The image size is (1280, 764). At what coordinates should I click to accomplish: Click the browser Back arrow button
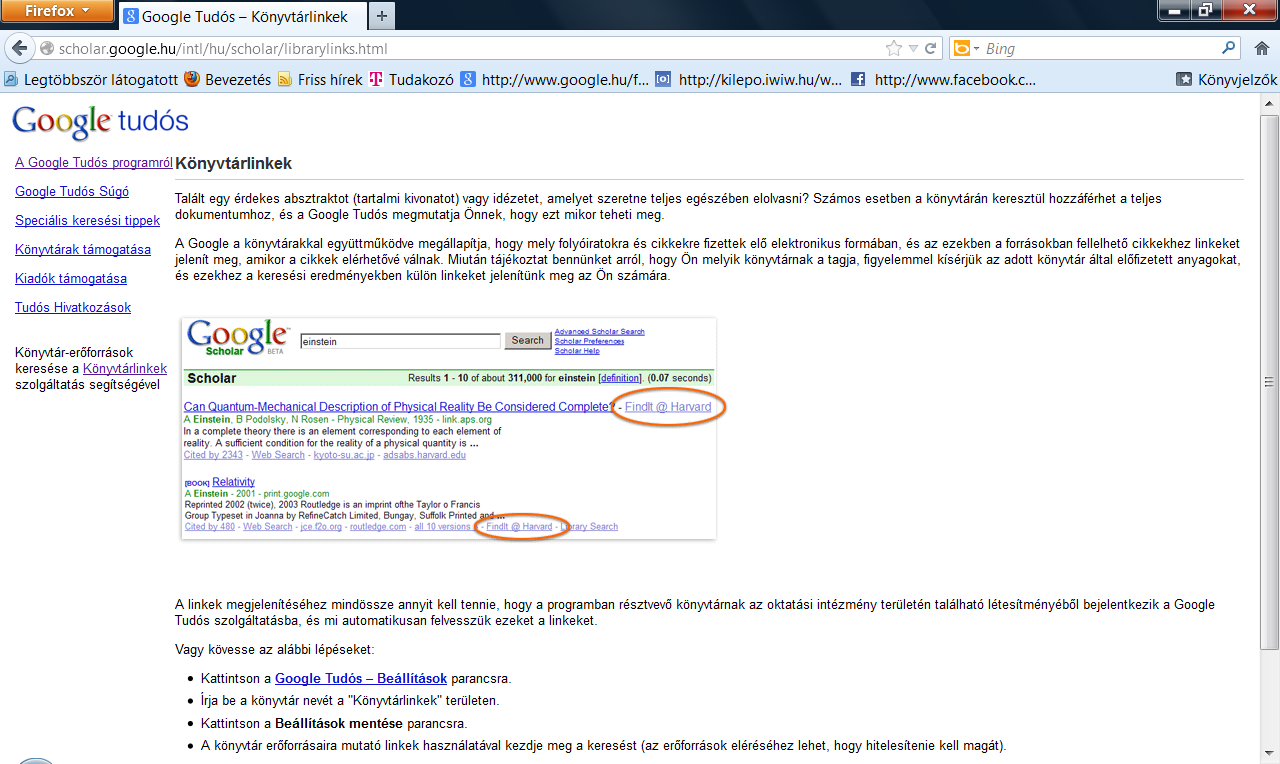[20, 48]
